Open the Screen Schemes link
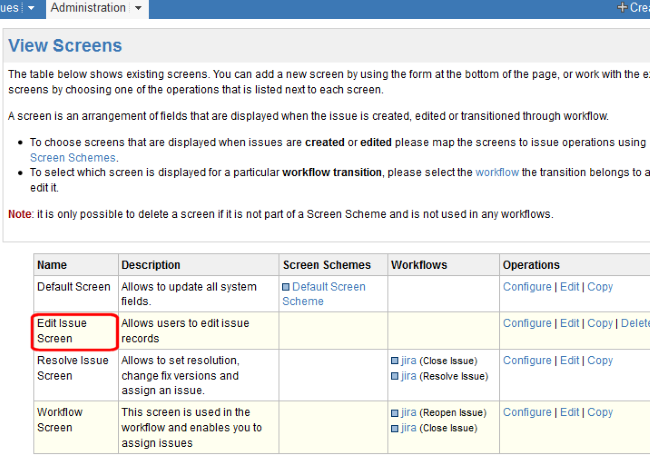This screenshot has height=457, width=650. click(73, 158)
